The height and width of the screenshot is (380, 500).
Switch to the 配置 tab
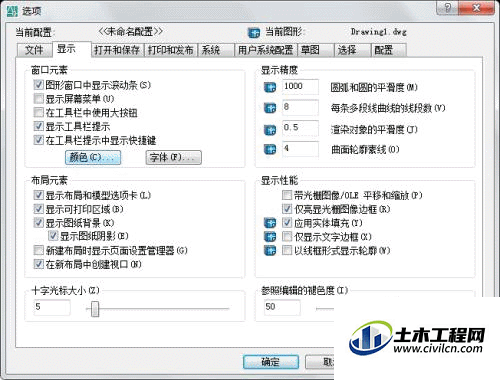point(389,50)
